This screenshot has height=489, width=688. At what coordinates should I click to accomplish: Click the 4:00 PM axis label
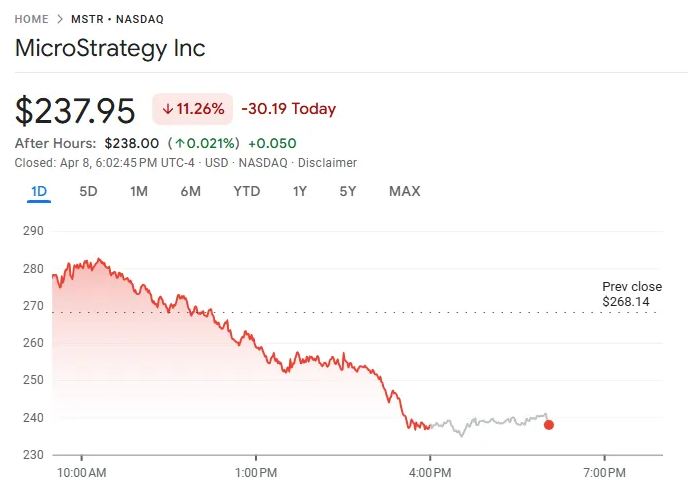[429, 472]
